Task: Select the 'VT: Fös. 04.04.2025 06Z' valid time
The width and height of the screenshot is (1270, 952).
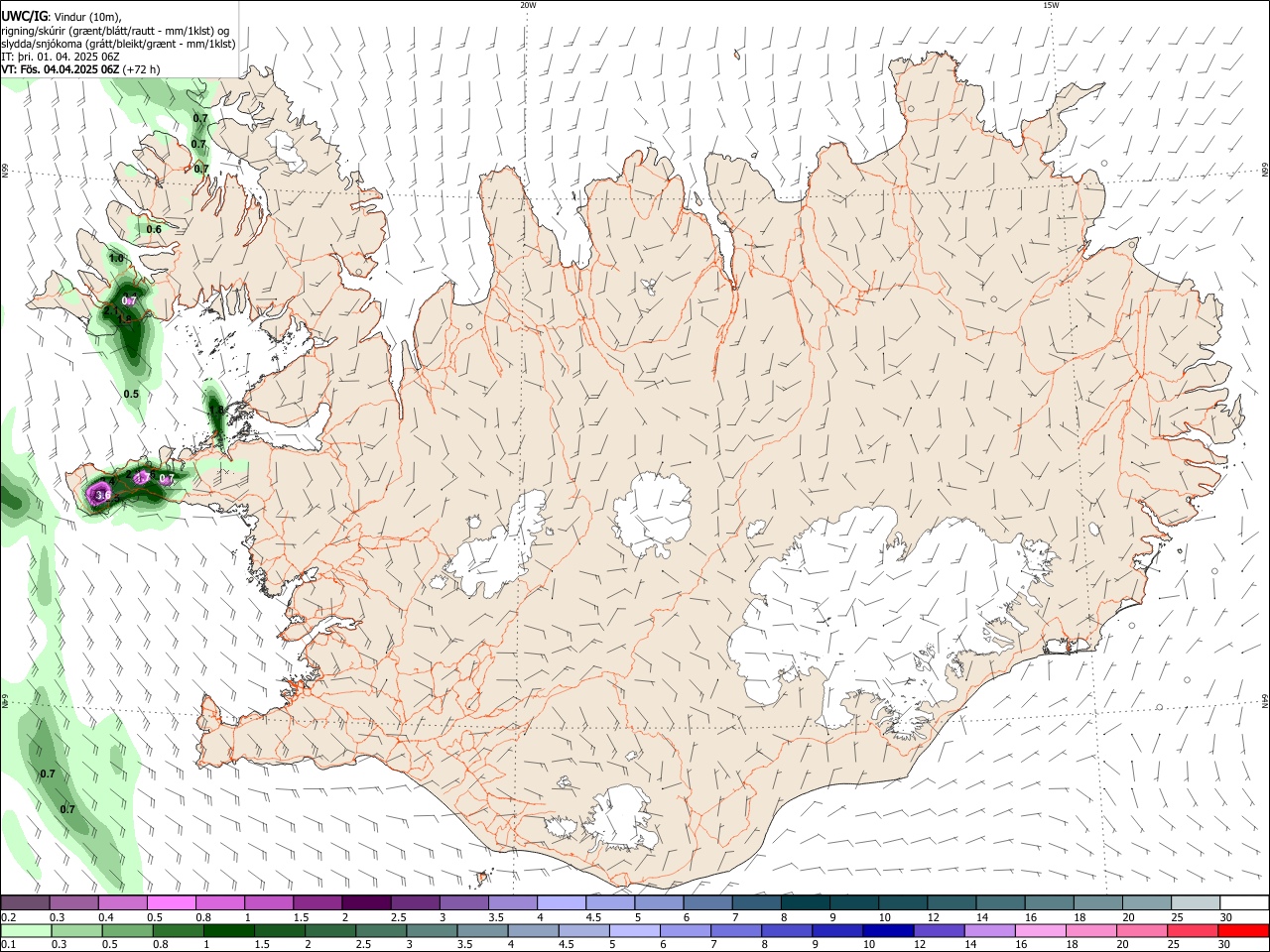Action: 61,69
